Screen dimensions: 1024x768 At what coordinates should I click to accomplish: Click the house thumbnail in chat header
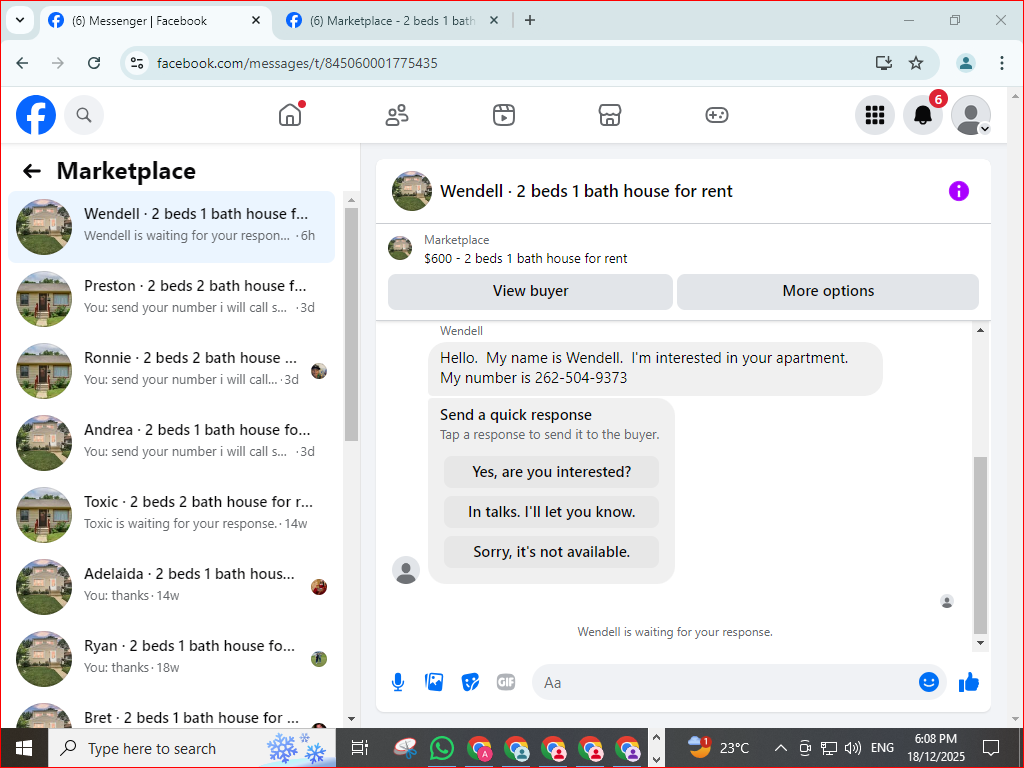tap(411, 191)
